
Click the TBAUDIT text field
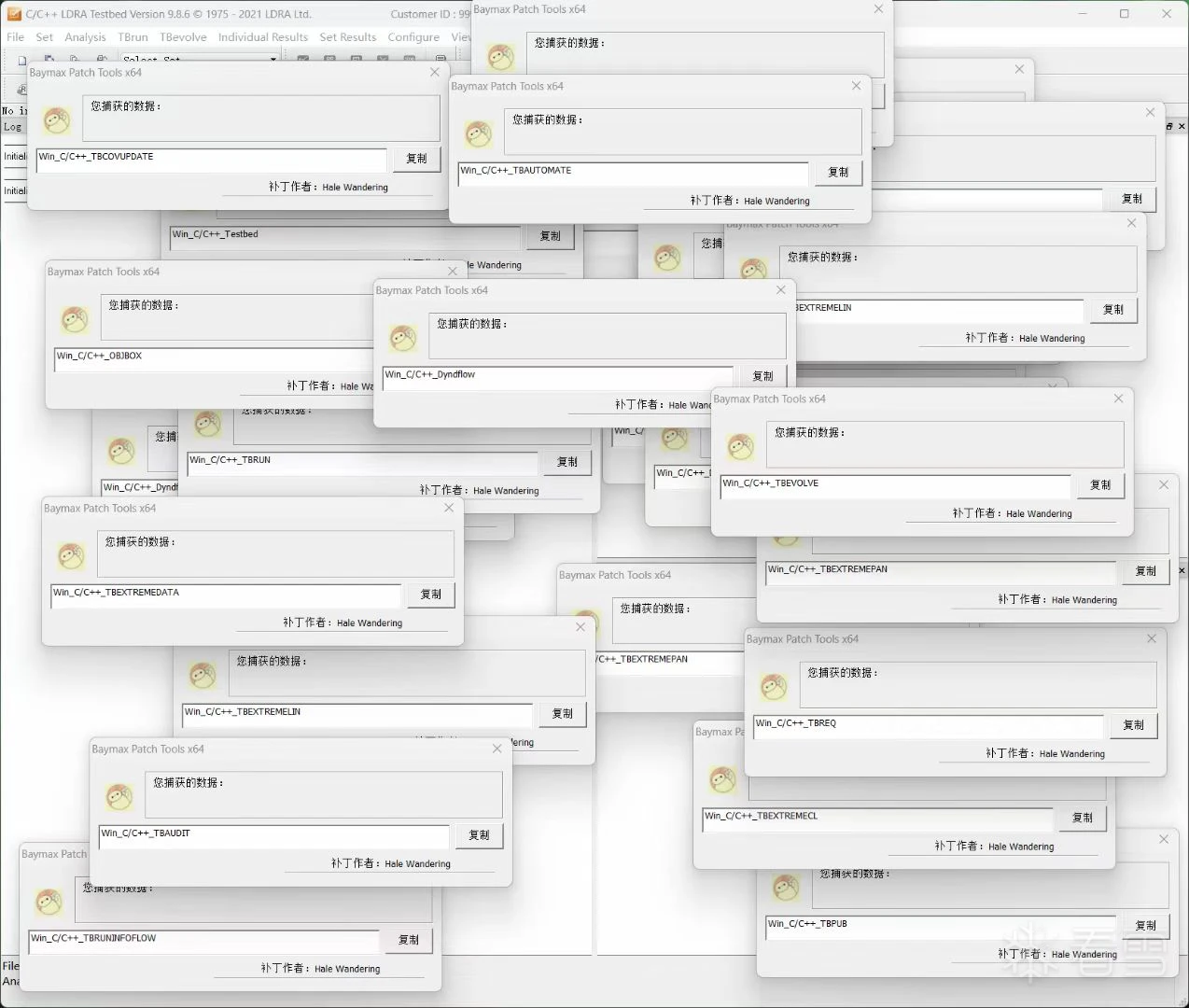[274, 836]
